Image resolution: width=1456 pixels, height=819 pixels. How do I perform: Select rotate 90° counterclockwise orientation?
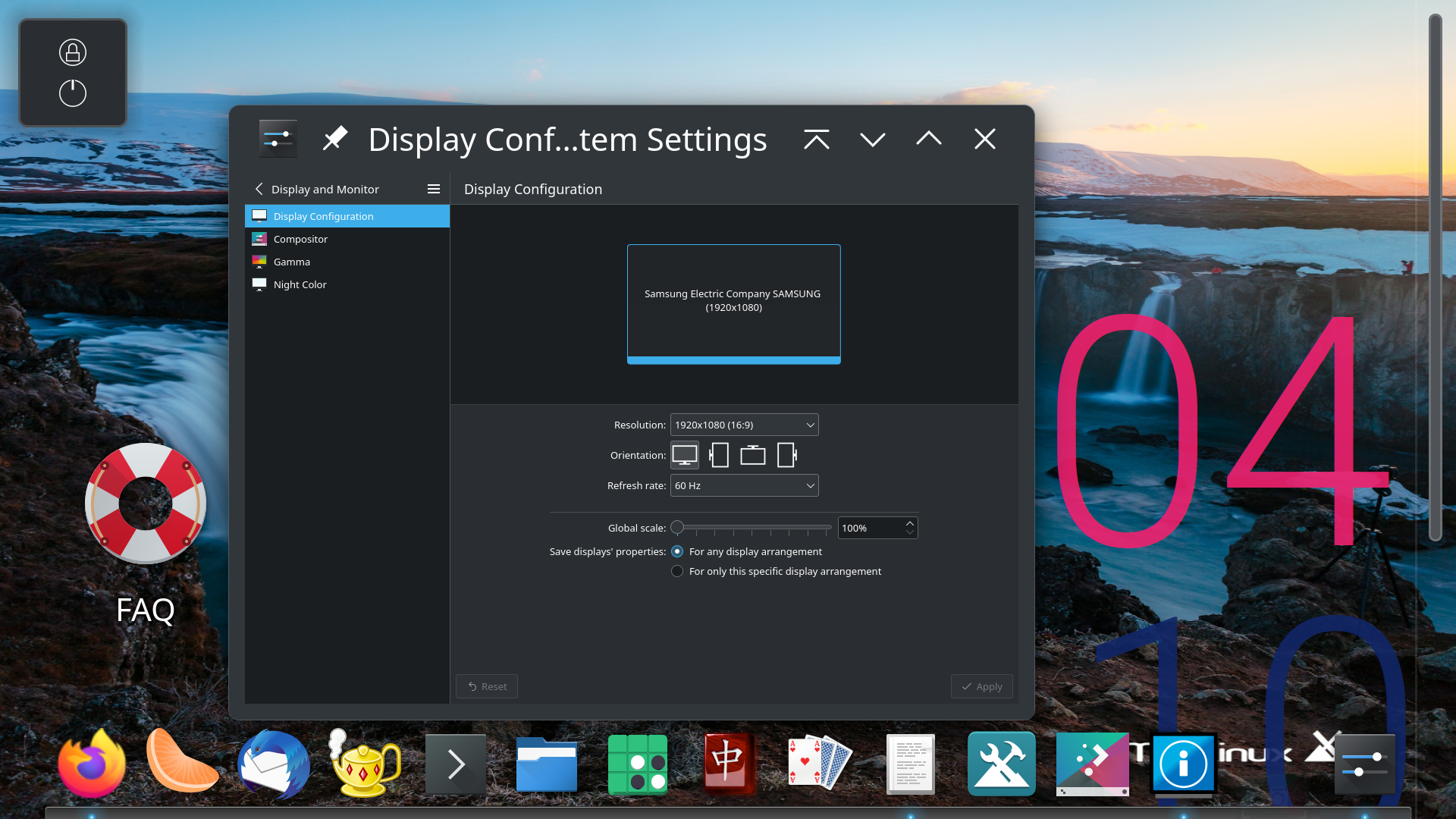pyautogui.click(x=719, y=455)
